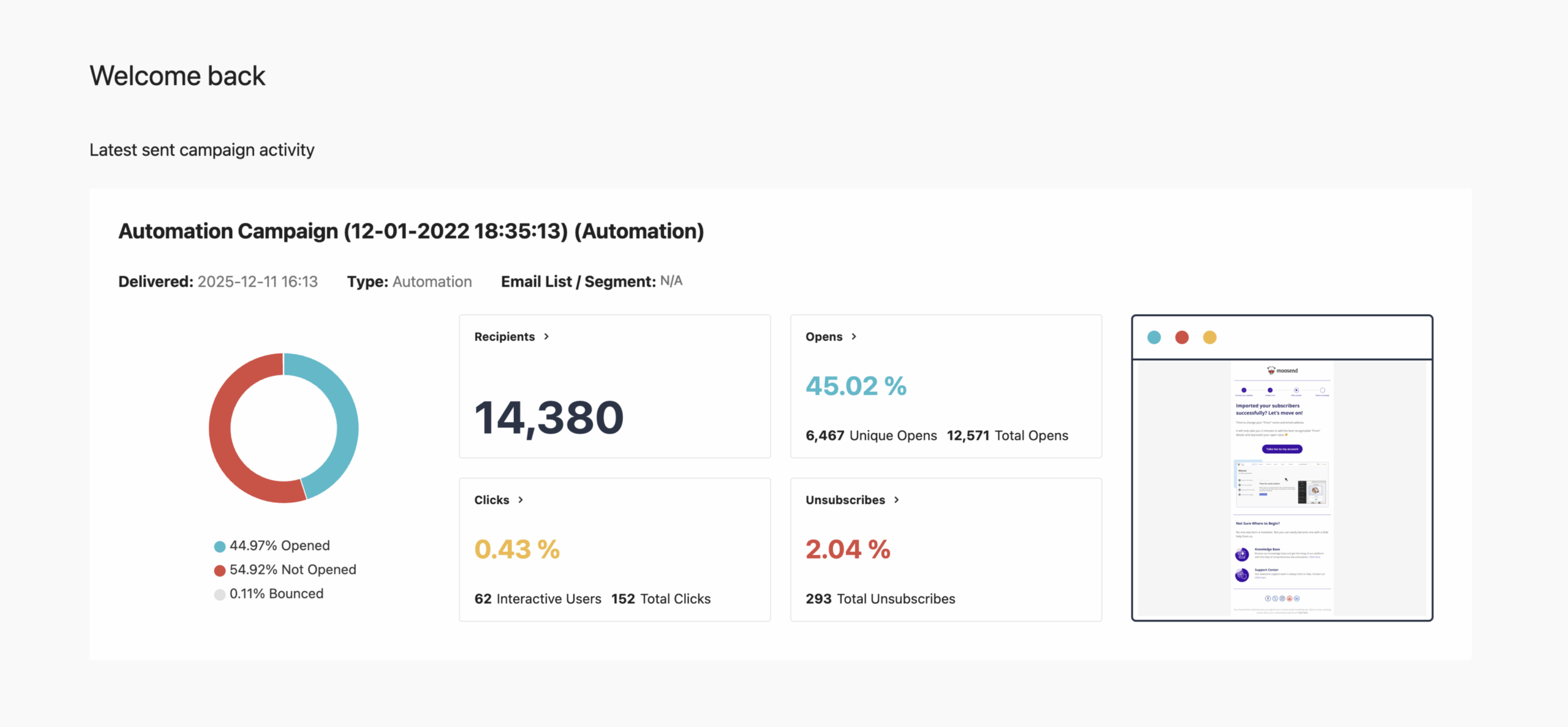Image resolution: width=1568 pixels, height=727 pixels.
Task: Open the Facebook icon in the email footer
Action: pos(1267,598)
